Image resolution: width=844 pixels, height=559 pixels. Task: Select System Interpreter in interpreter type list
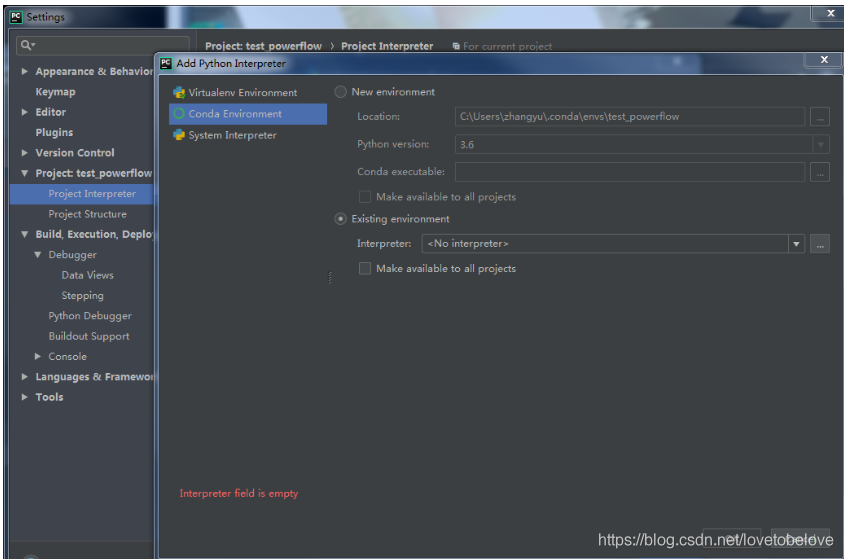point(248,135)
